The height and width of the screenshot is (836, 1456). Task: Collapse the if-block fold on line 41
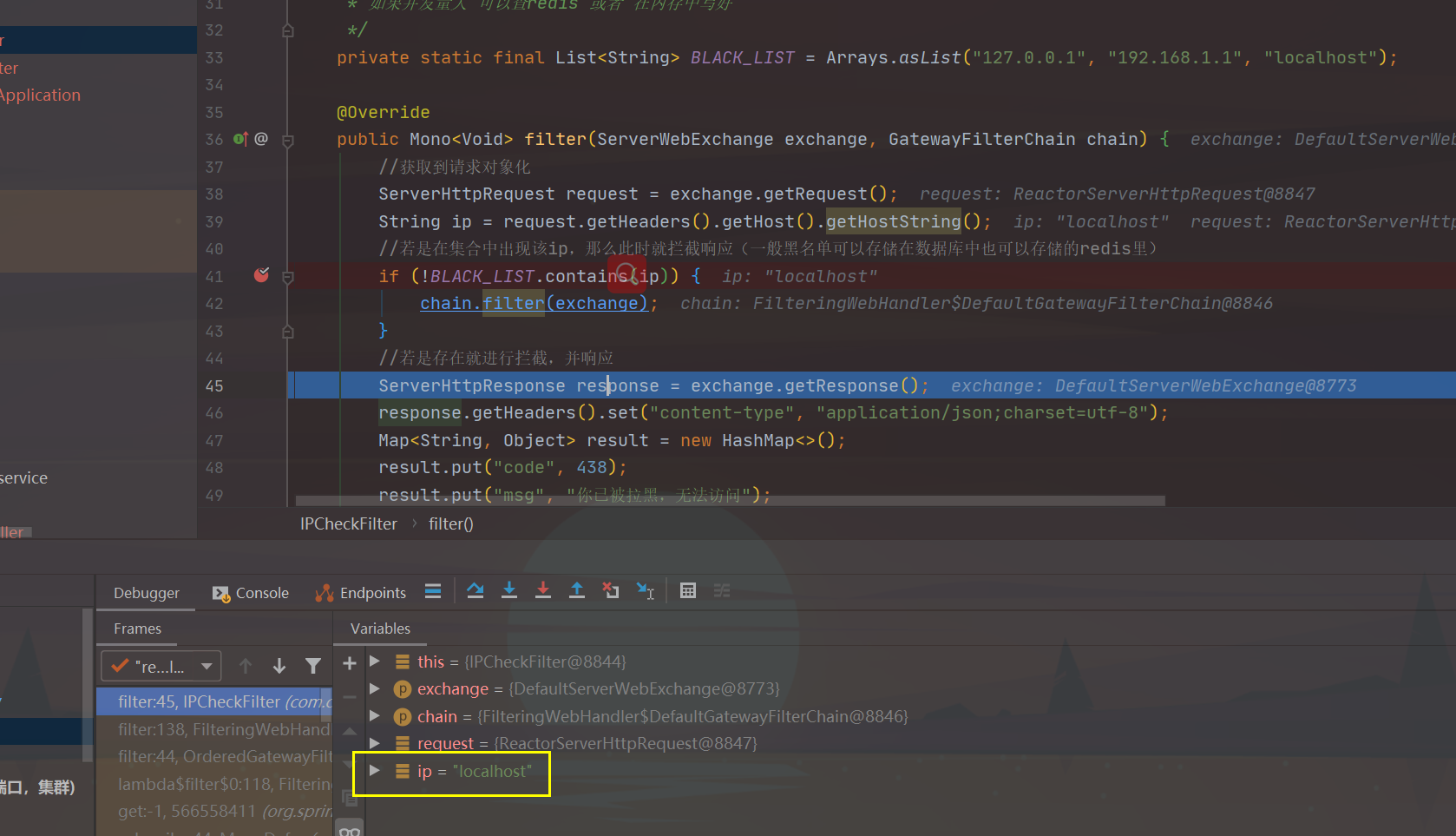click(288, 277)
